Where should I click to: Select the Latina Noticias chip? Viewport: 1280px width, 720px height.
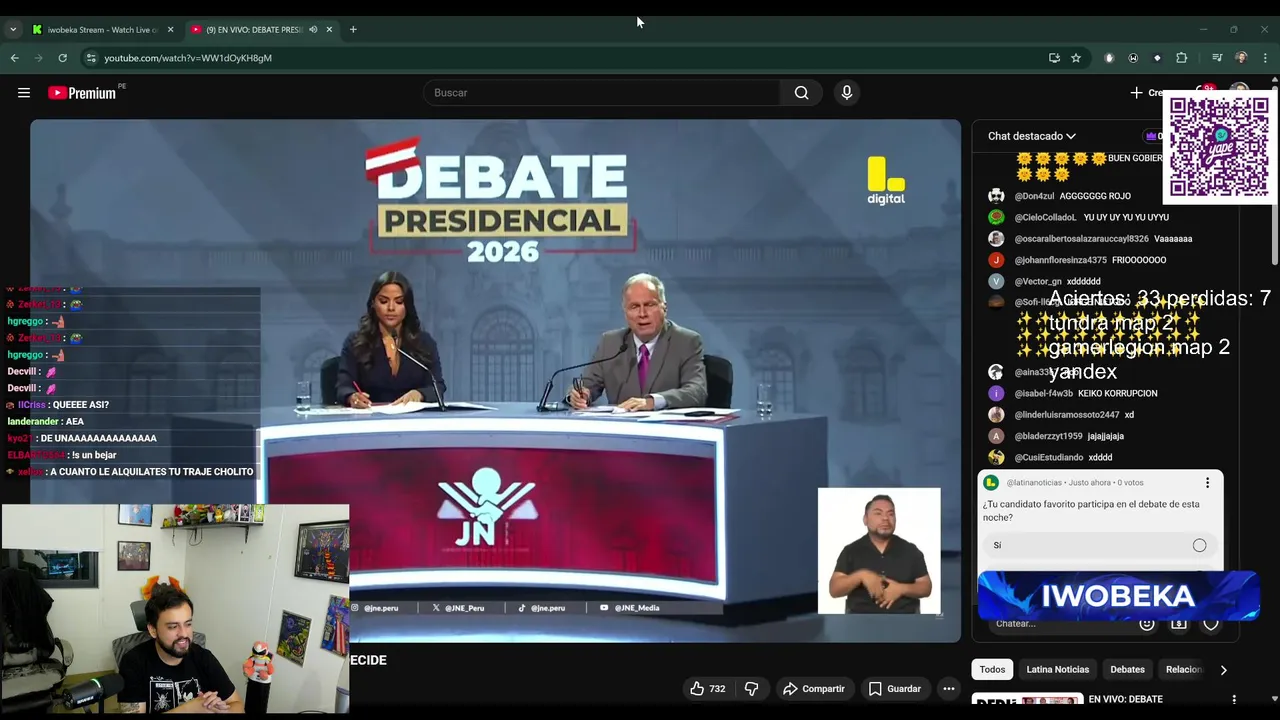(1057, 670)
